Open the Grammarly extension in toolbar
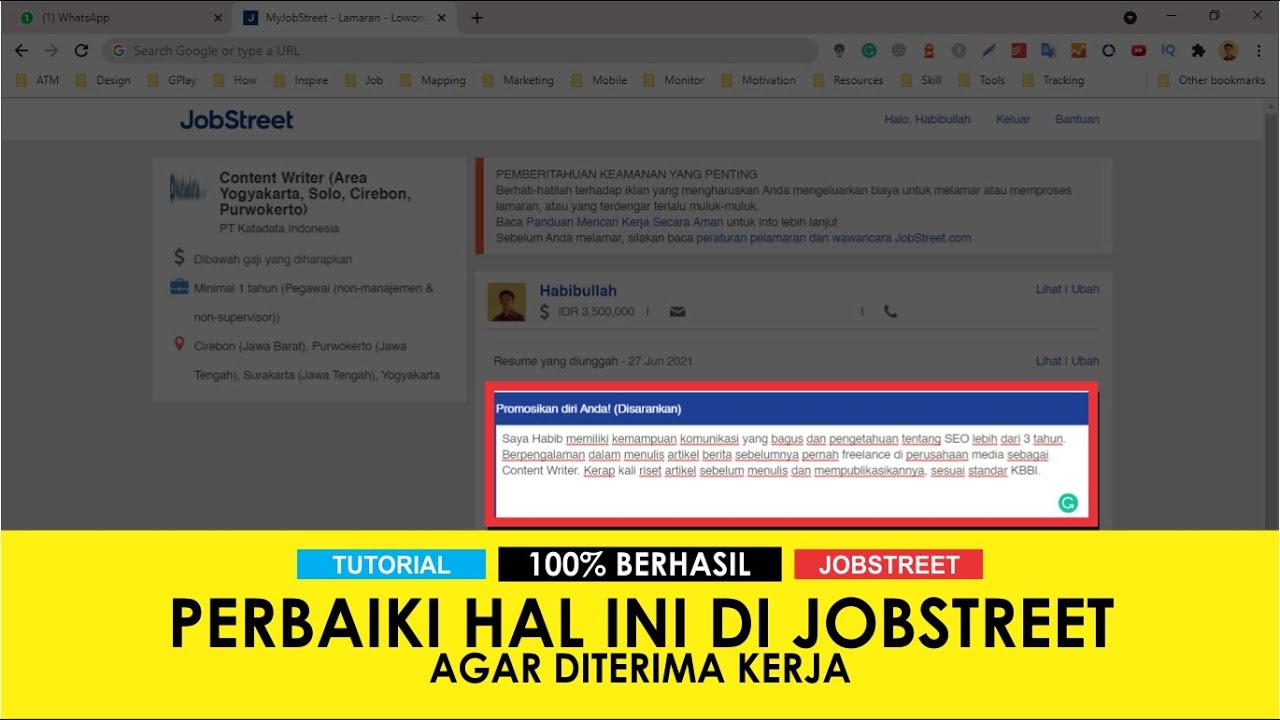Image resolution: width=1280 pixels, height=720 pixels. [x=869, y=50]
